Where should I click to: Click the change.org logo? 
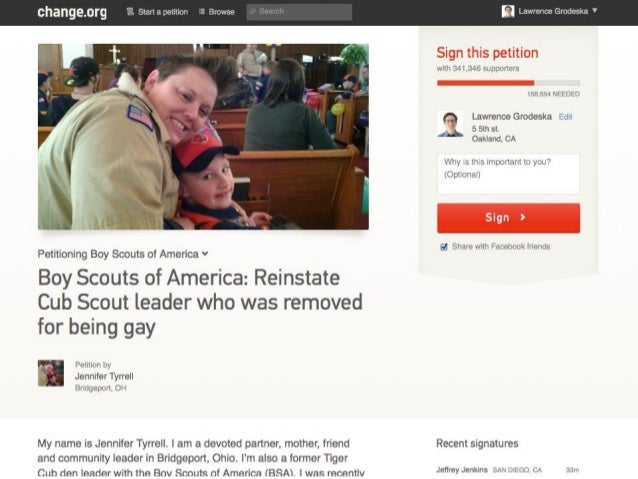(72, 12)
